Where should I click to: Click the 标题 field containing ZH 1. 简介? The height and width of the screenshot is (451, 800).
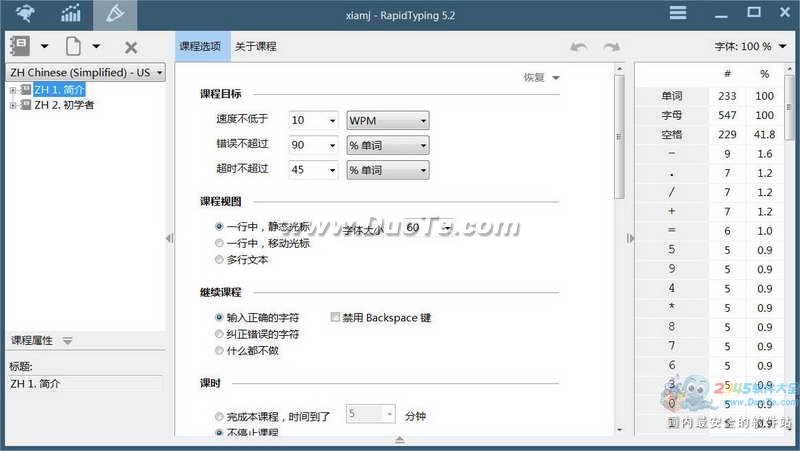click(x=86, y=384)
